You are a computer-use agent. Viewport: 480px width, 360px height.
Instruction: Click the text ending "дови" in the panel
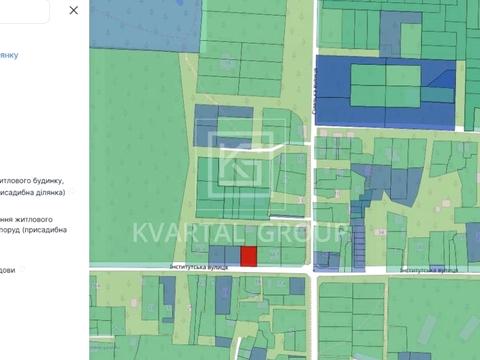point(7,270)
